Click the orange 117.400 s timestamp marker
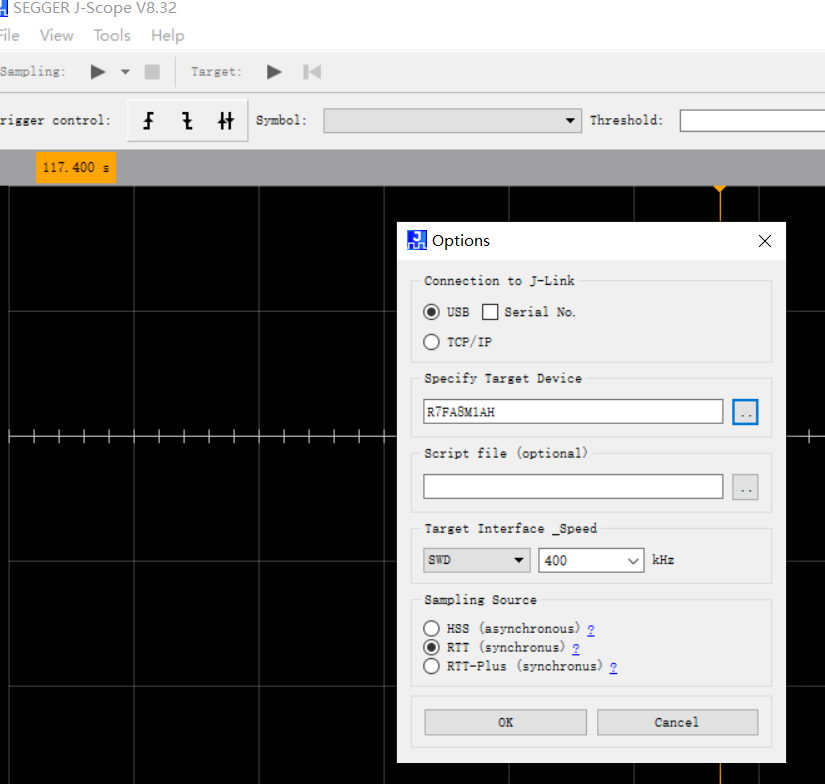Image resolution: width=825 pixels, height=784 pixels. coord(75,168)
